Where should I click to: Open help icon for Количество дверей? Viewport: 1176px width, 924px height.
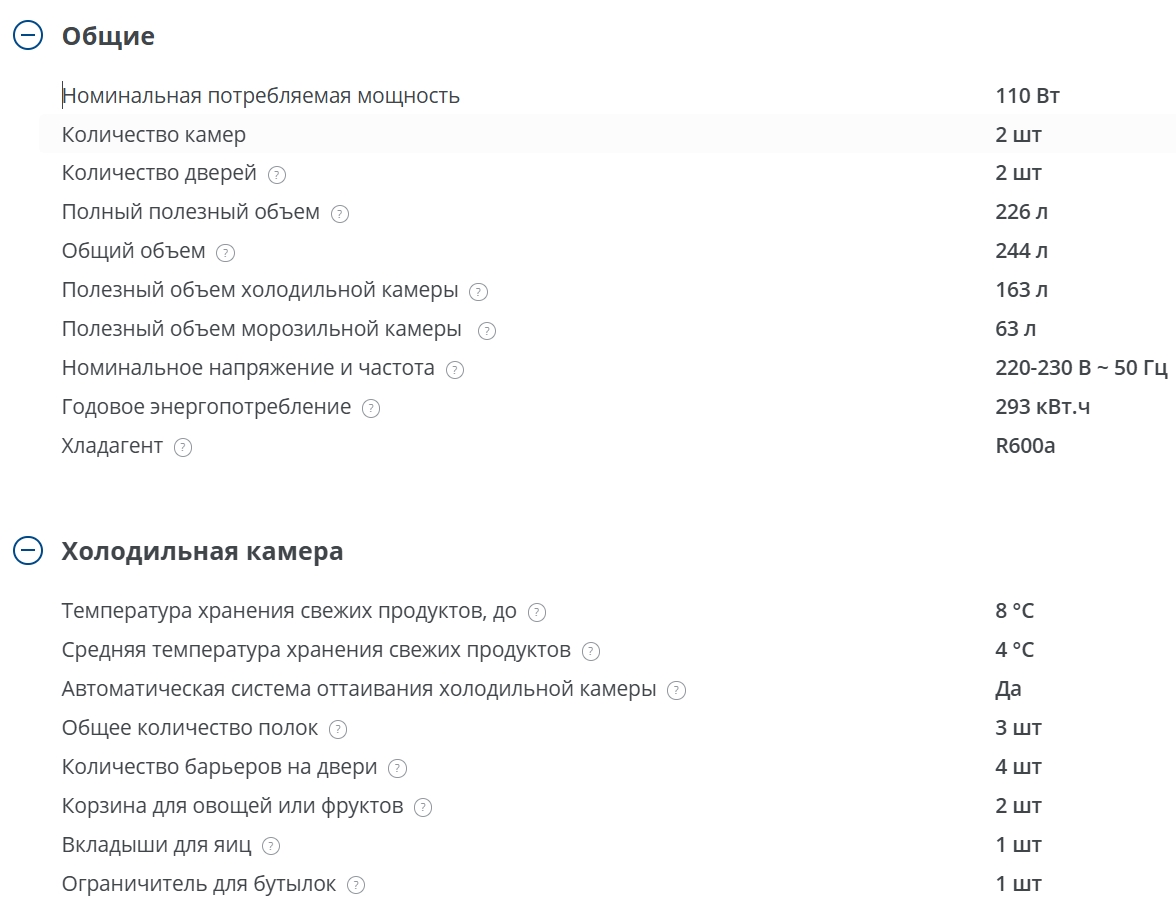pyautogui.click(x=277, y=175)
